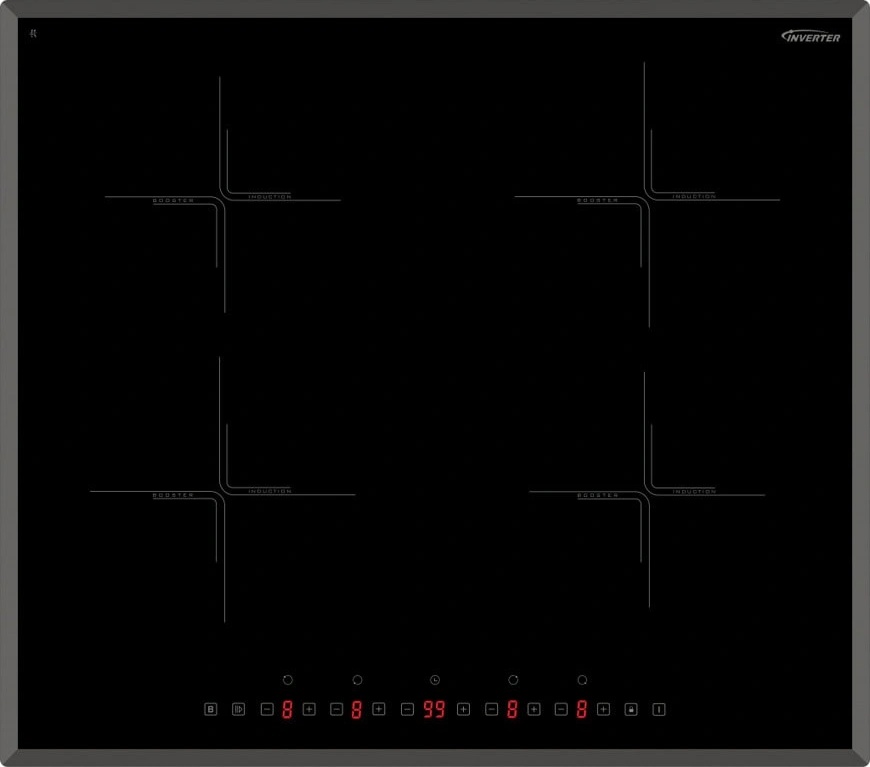Tap minus for the second zone from left
870x767 pixels.
[337, 709]
